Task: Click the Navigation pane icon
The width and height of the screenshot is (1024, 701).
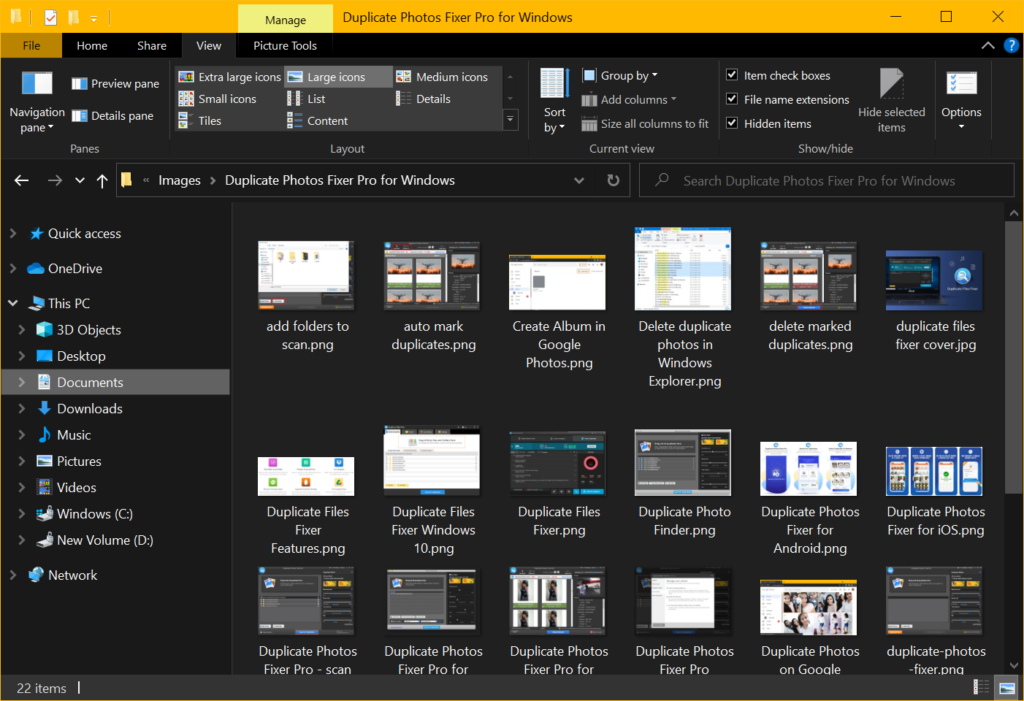Action: pos(37,84)
